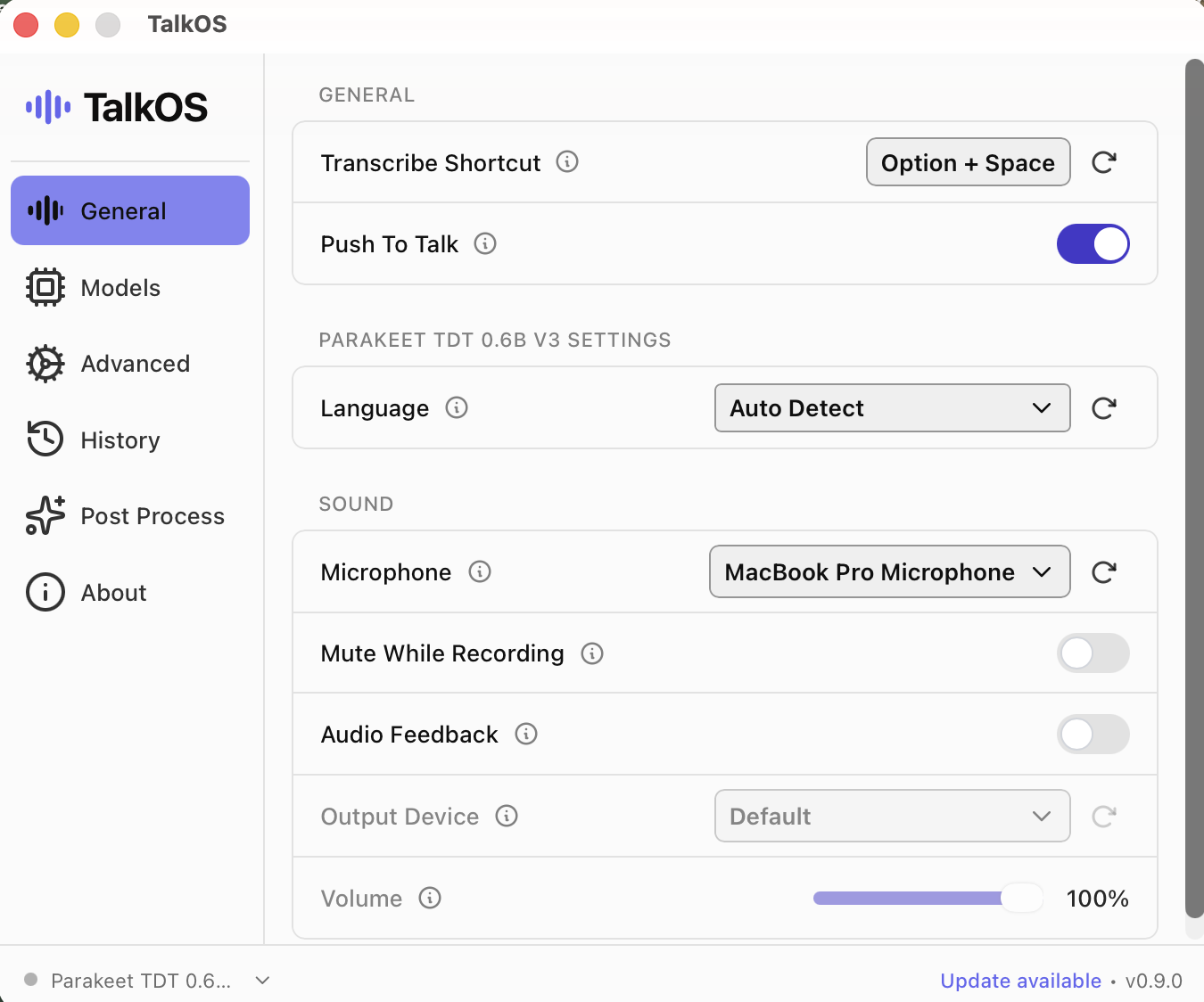Click the SOUND section heading
Image resolution: width=1204 pixels, height=1002 pixels.
(x=356, y=504)
